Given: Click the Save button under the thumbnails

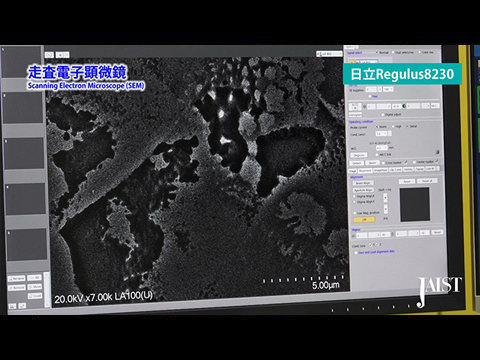Looking at the screenshot, I should [x=35, y=295].
